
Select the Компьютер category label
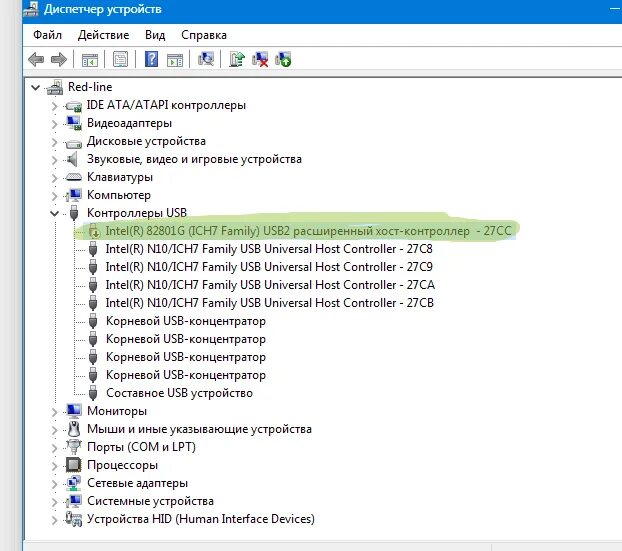click(x=119, y=195)
